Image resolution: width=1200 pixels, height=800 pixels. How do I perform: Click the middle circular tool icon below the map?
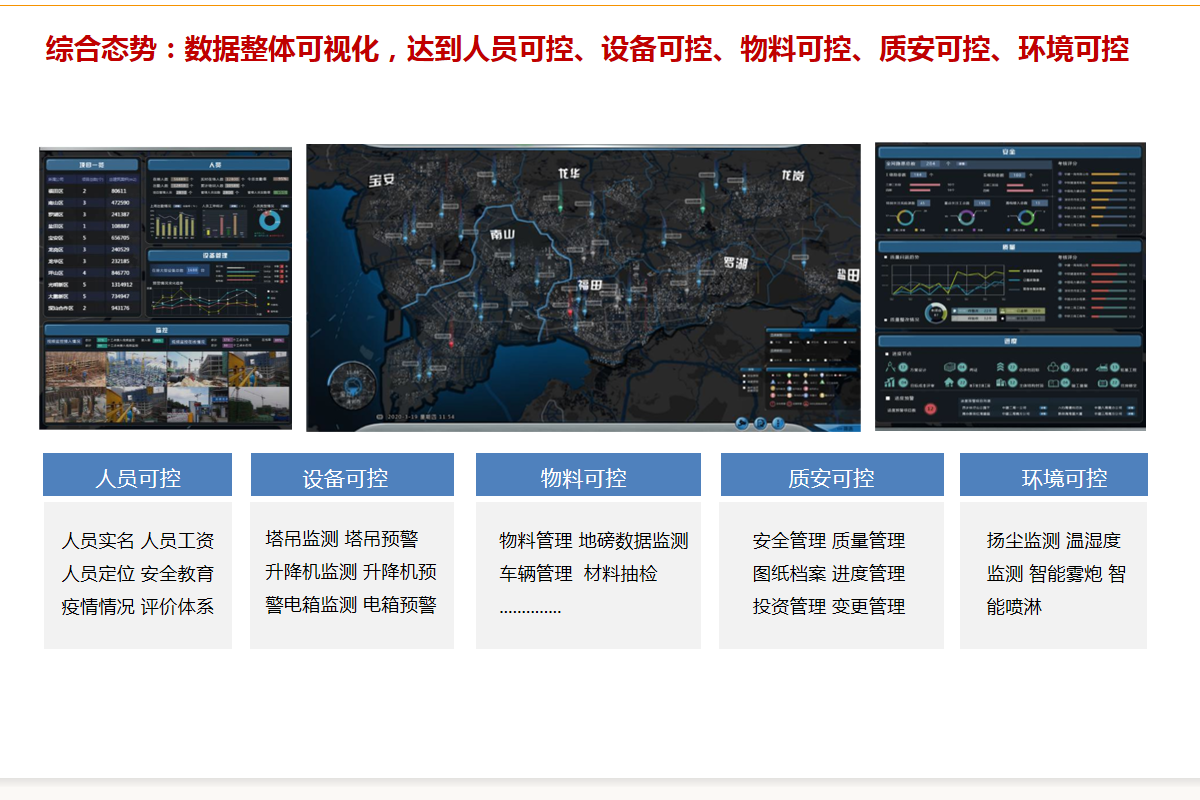[760, 424]
